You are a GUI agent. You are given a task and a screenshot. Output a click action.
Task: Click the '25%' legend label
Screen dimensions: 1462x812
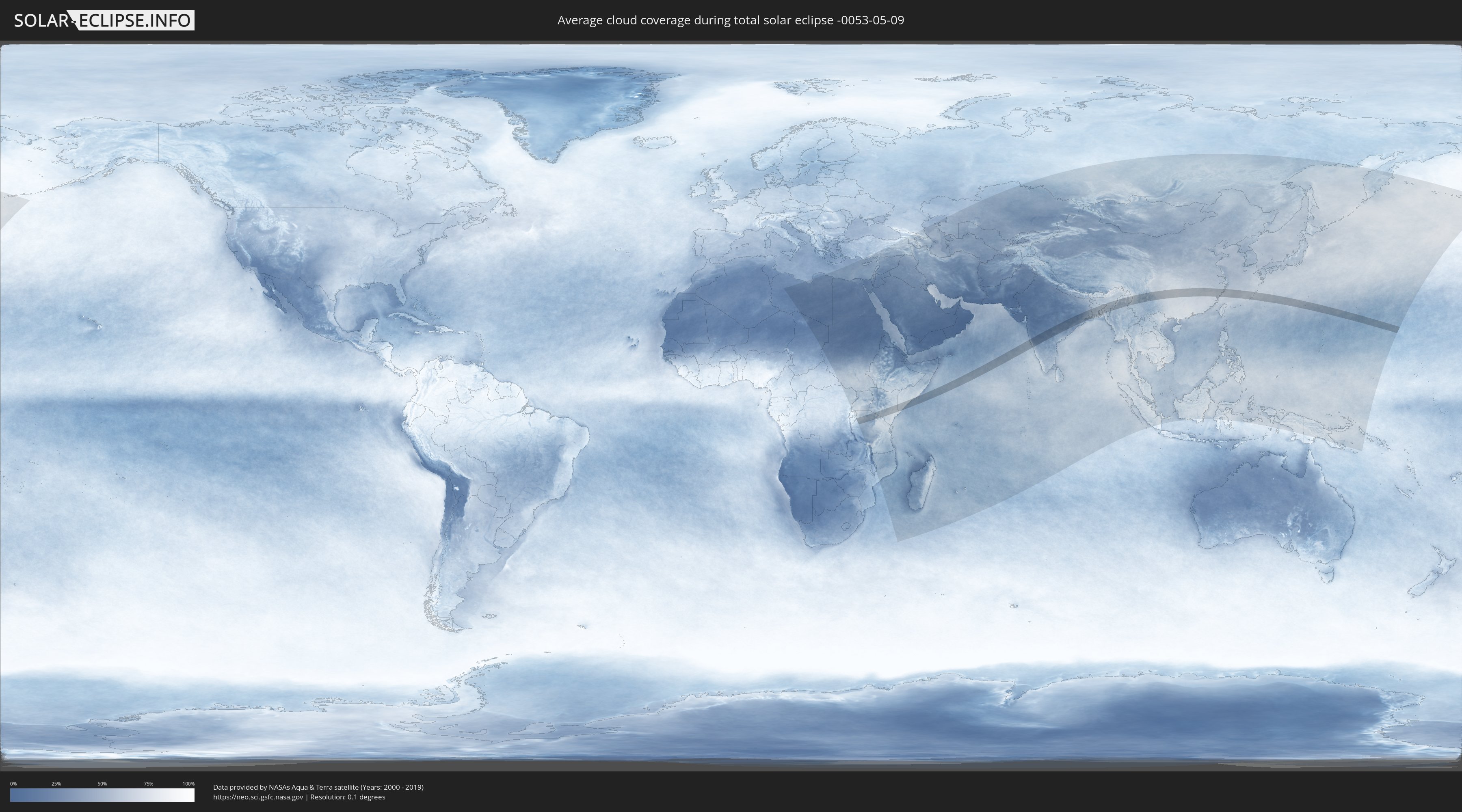click(x=56, y=784)
